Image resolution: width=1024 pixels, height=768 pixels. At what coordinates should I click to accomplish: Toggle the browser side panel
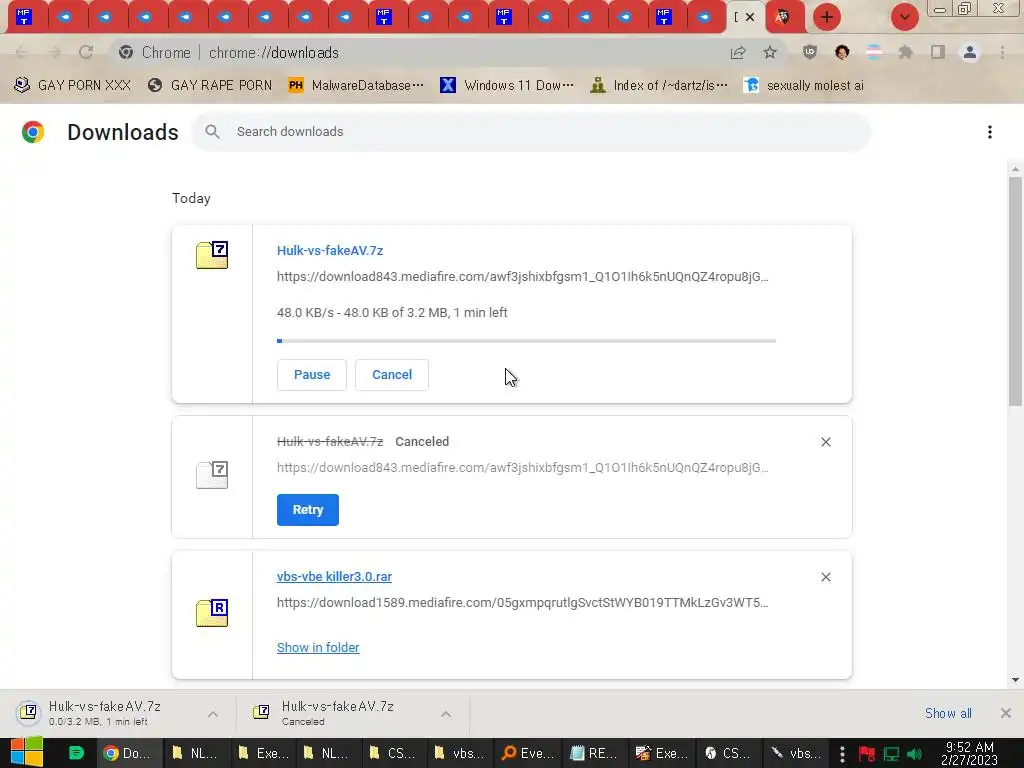tap(938, 52)
